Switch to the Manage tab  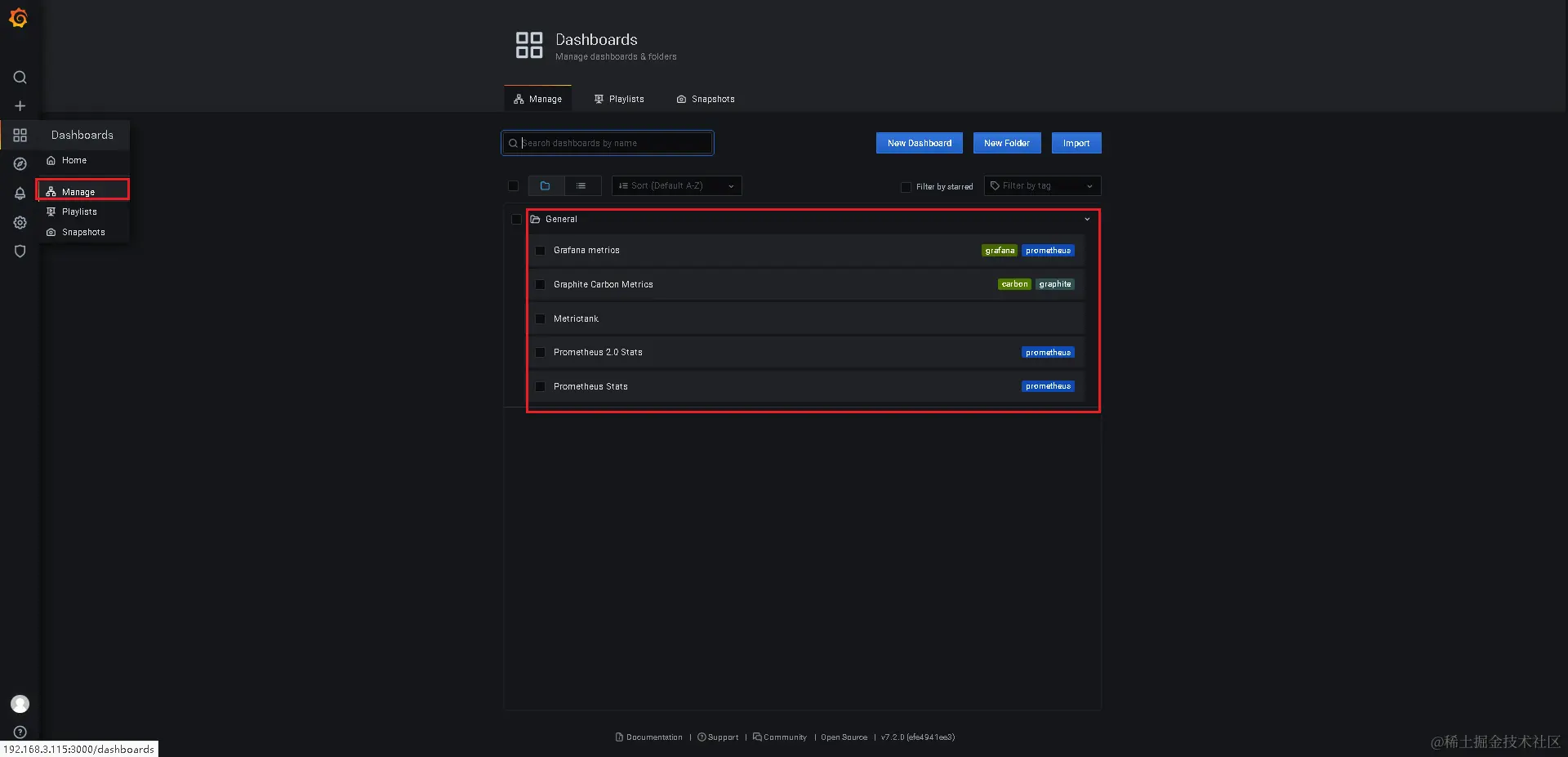[x=537, y=99]
